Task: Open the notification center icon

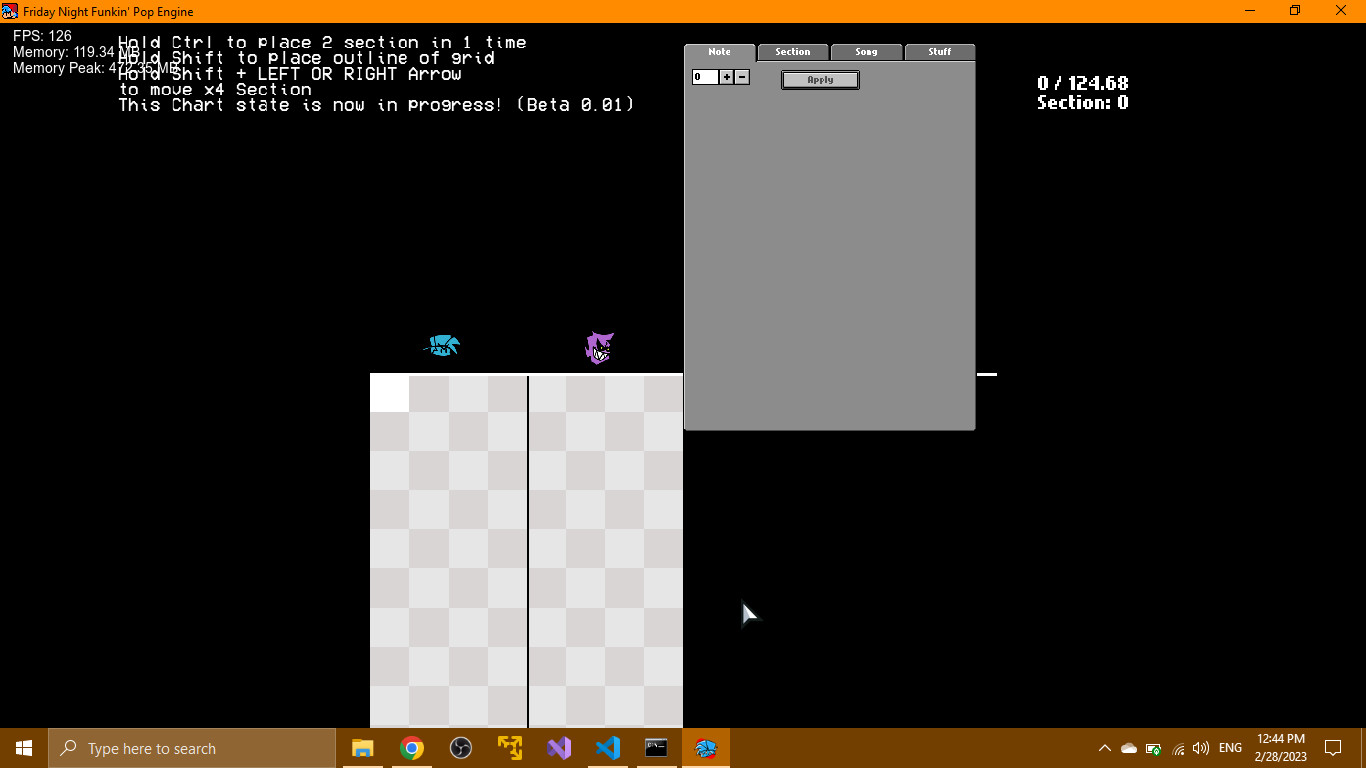Action: pos(1333,748)
